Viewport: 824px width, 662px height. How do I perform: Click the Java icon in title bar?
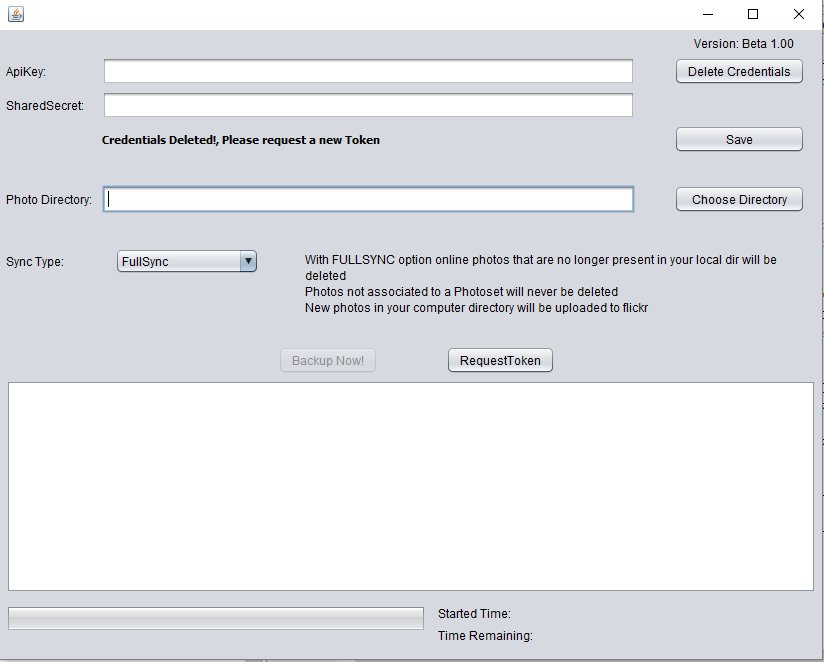(15, 14)
